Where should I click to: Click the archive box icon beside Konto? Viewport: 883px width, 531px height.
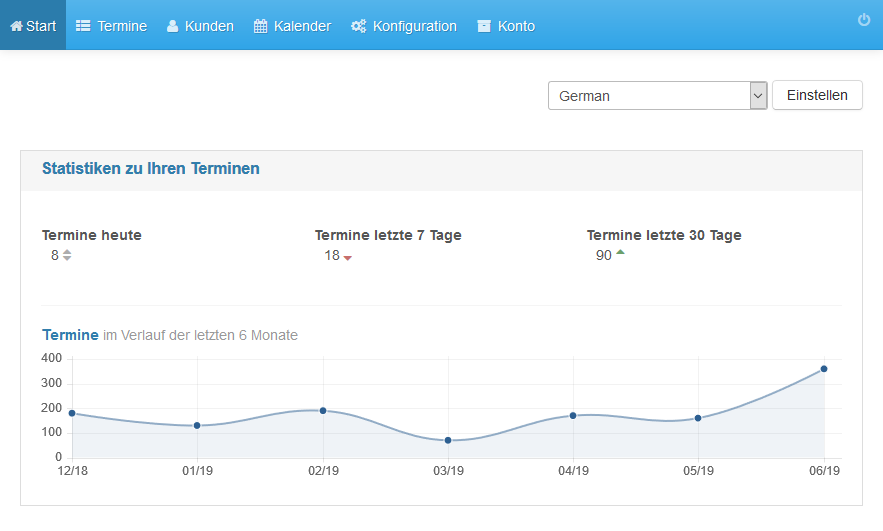point(484,26)
